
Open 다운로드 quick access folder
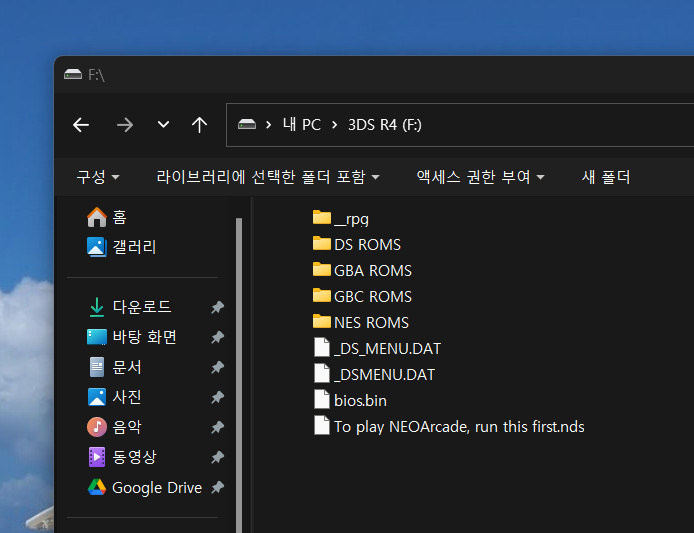[x=129, y=307]
